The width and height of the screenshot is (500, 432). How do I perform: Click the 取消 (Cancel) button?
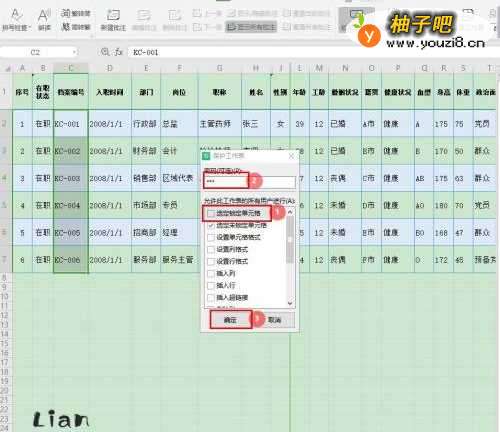tap(275, 320)
